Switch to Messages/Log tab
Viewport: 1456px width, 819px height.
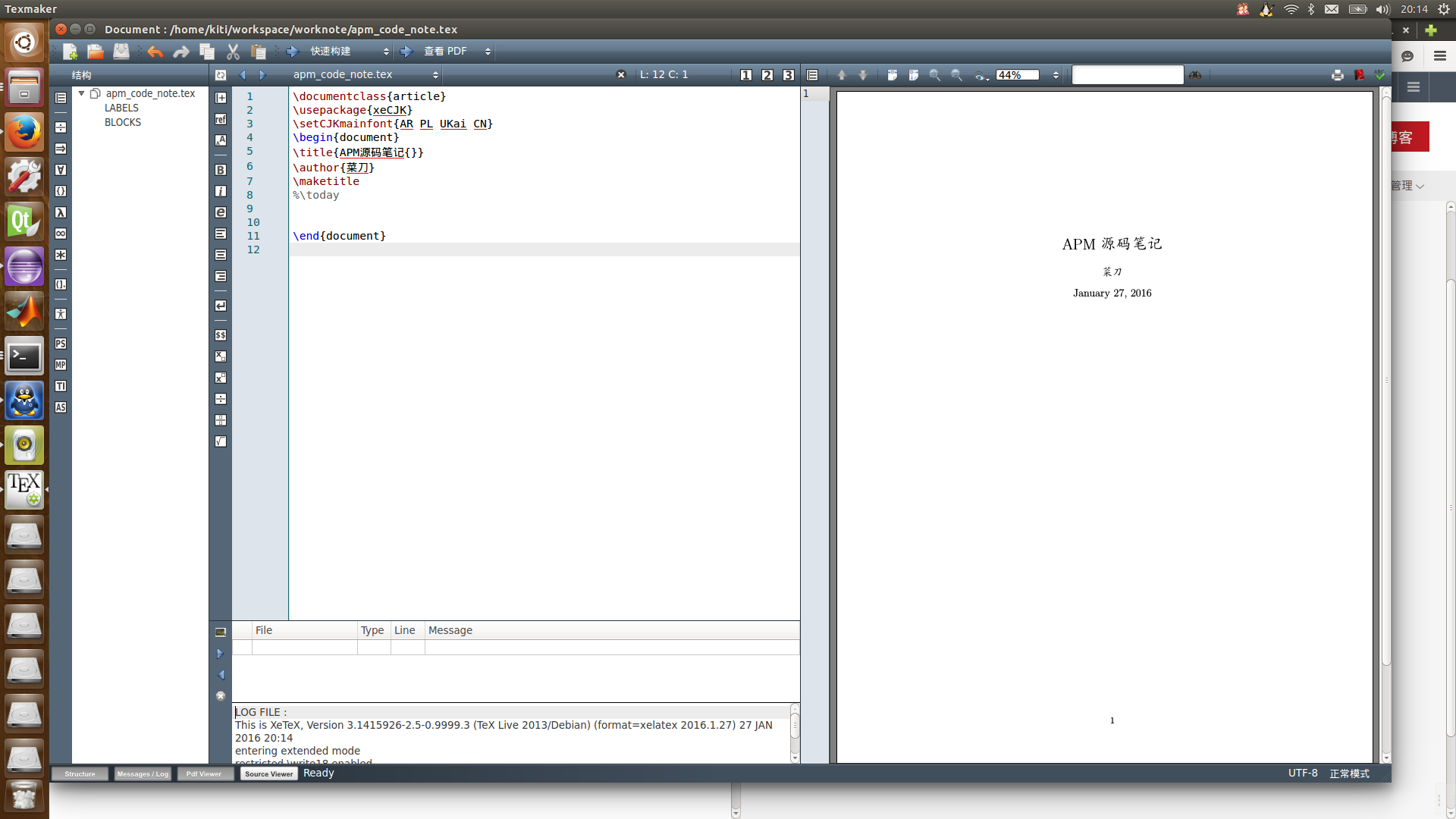tap(141, 773)
